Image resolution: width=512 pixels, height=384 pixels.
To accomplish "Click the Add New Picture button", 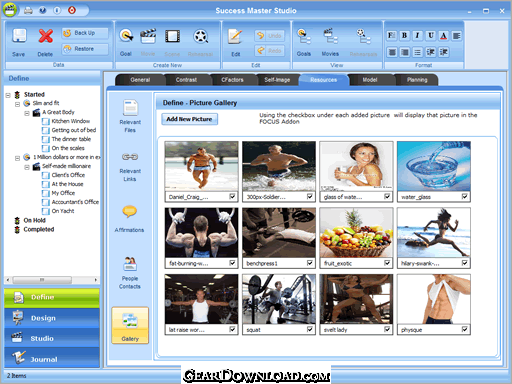I will pyautogui.click(x=189, y=119).
